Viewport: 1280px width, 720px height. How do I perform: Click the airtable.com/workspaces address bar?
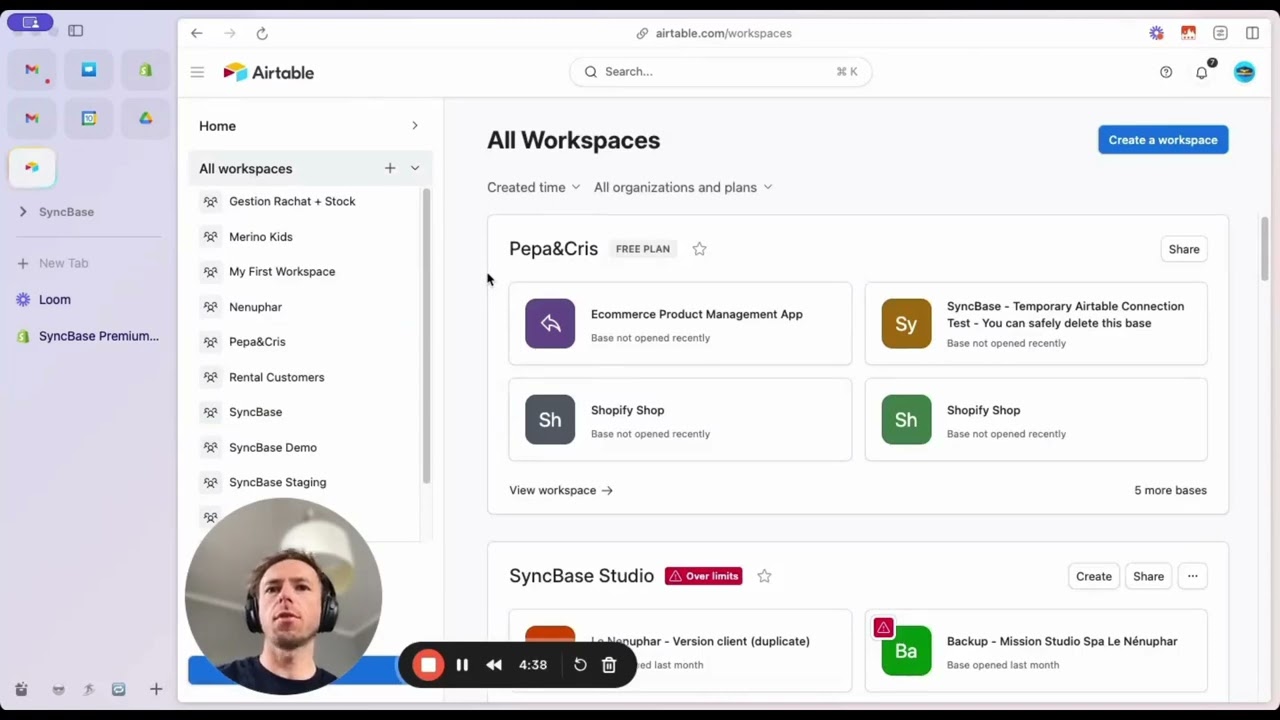coord(714,33)
